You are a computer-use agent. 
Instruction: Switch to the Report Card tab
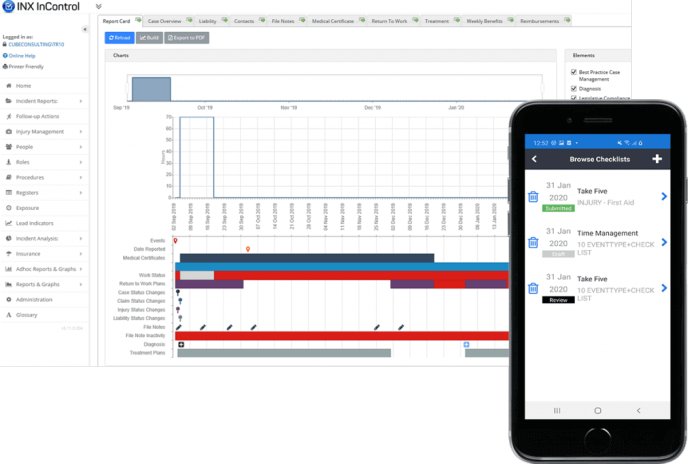[120, 21]
